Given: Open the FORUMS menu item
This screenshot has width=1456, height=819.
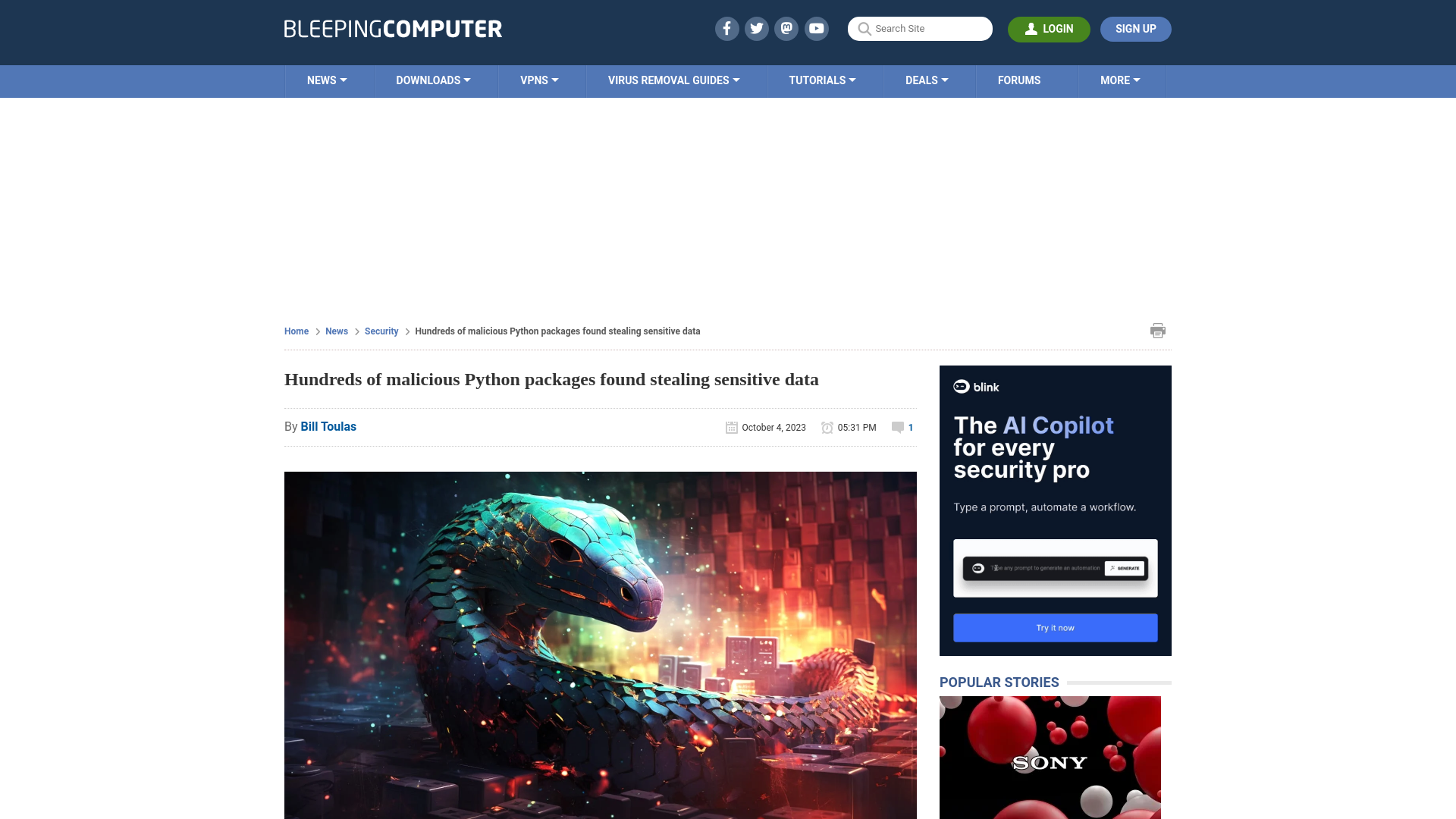Looking at the screenshot, I should (x=1019, y=80).
